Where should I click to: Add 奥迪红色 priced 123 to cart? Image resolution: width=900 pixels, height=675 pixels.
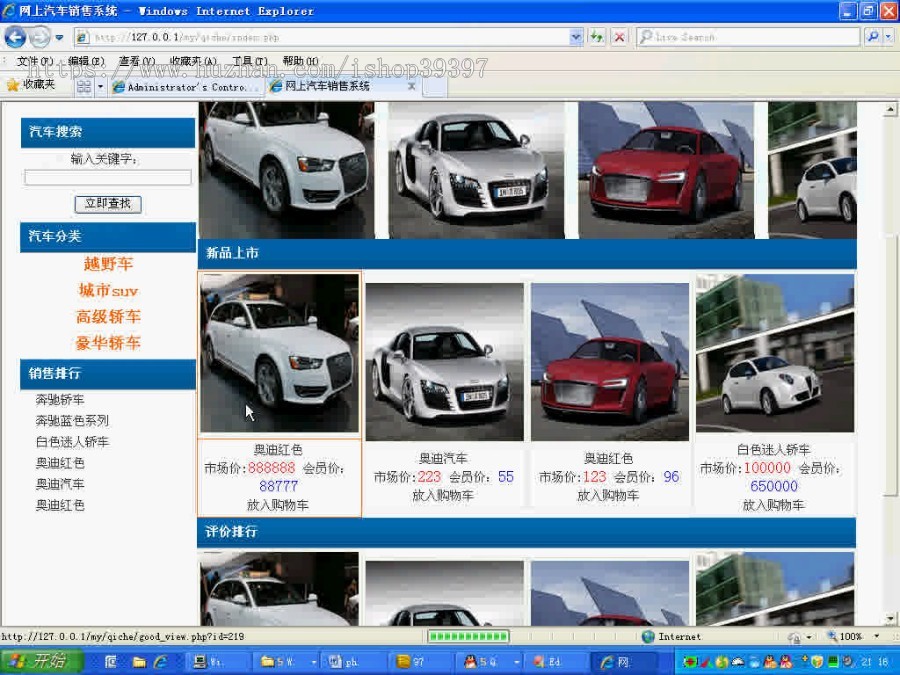pos(608,495)
